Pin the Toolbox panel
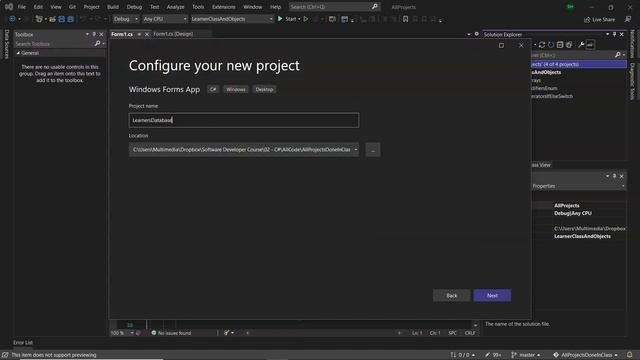The width and height of the screenshot is (640, 360). tap(94, 34)
